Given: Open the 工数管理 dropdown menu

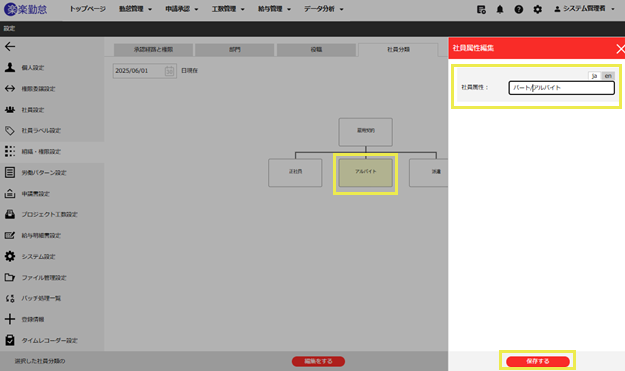Looking at the screenshot, I should pos(228,9).
